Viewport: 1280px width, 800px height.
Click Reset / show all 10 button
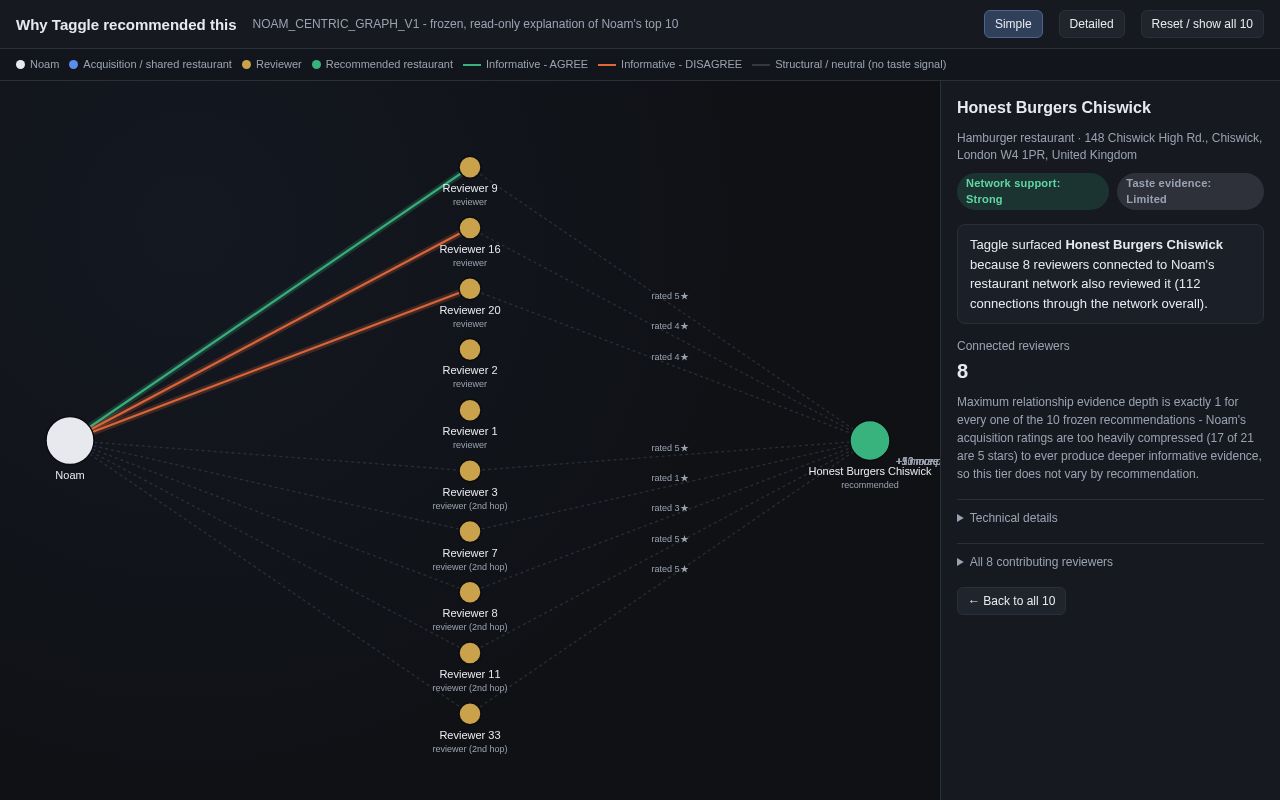point(1202,24)
